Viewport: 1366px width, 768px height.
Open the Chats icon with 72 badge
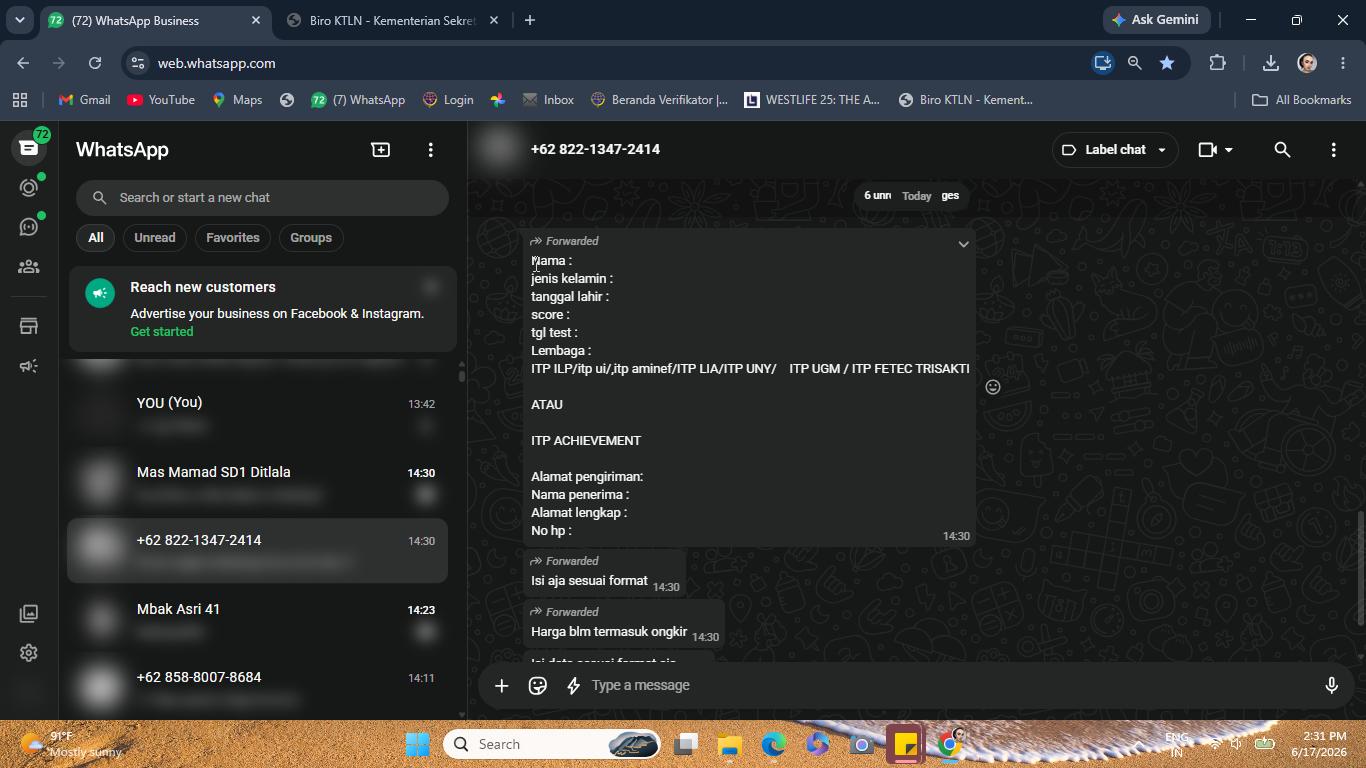tap(29, 148)
